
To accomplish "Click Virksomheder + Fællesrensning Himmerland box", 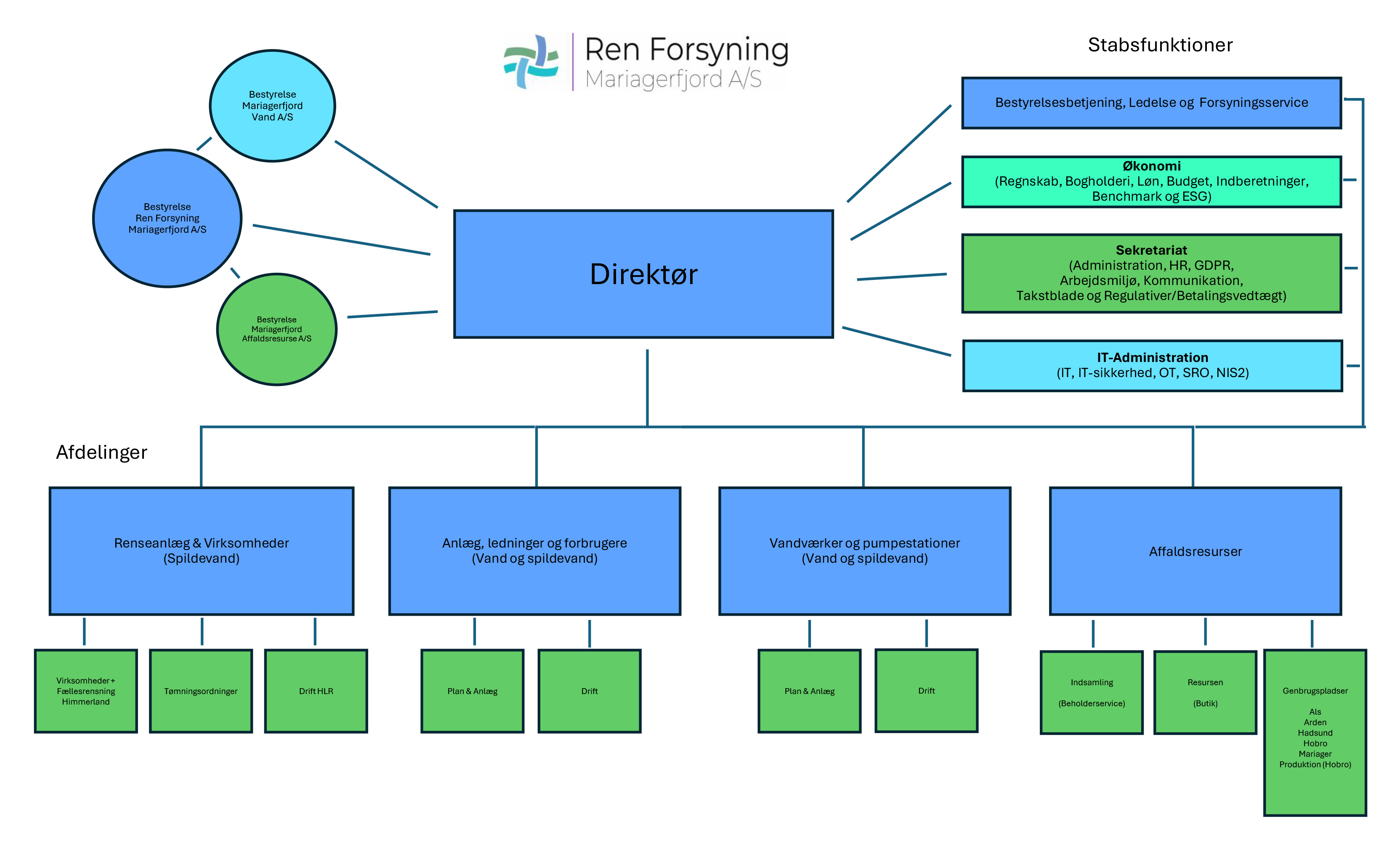I will click(86, 691).
